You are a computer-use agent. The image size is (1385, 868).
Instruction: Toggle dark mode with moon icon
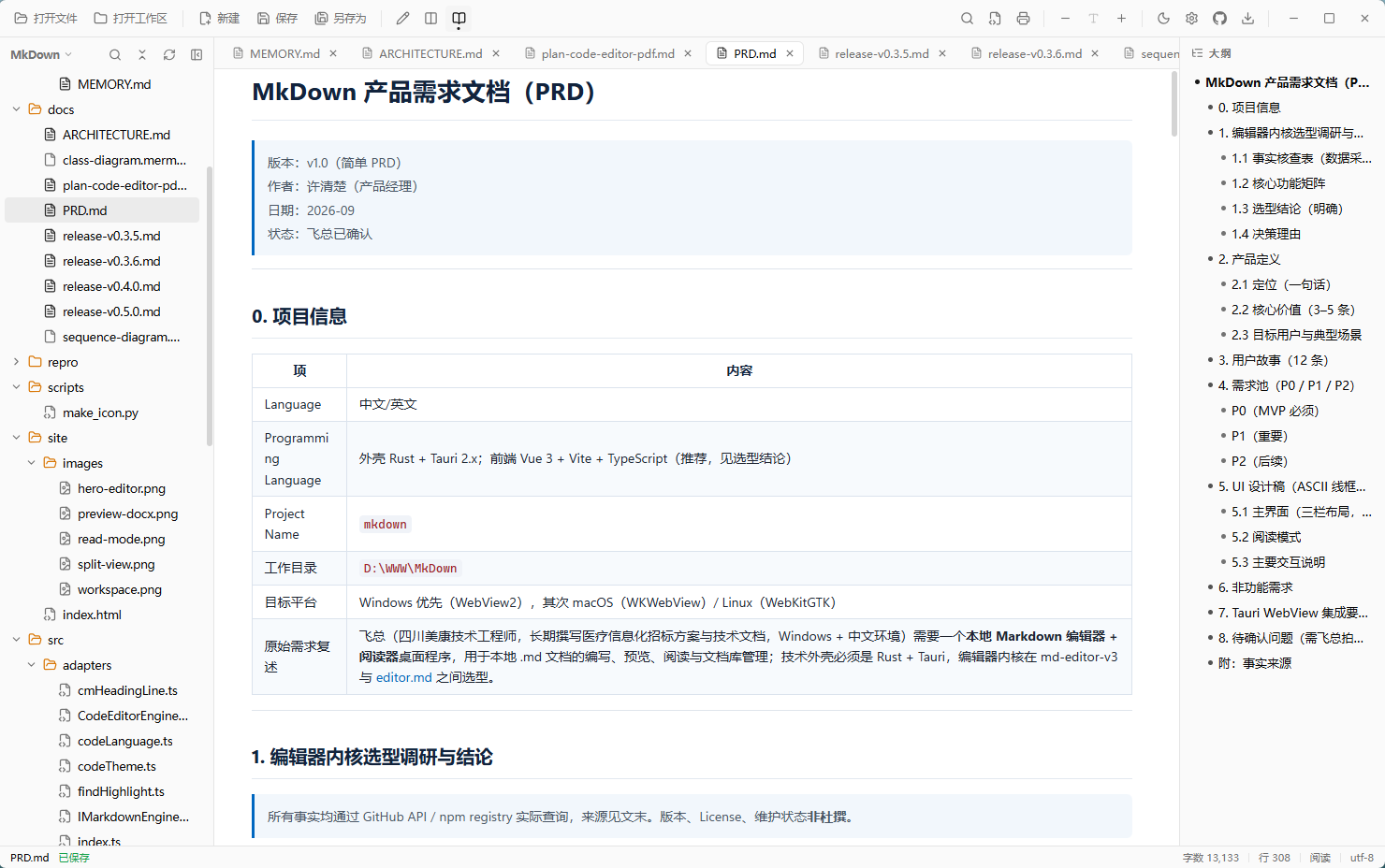pos(1163,18)
